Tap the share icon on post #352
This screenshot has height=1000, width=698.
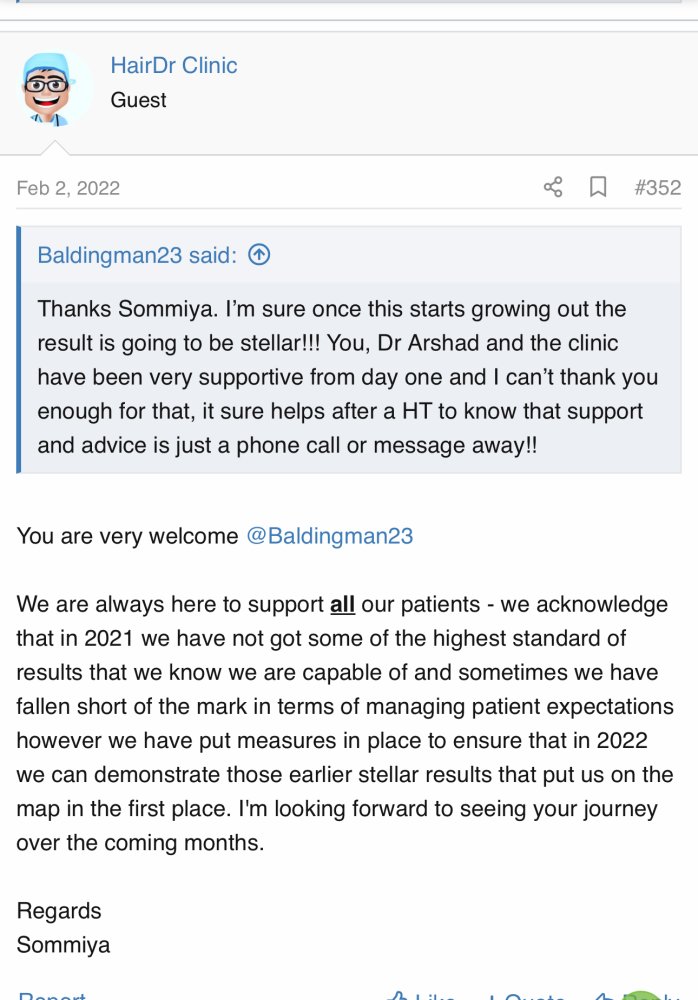point(553,187)
